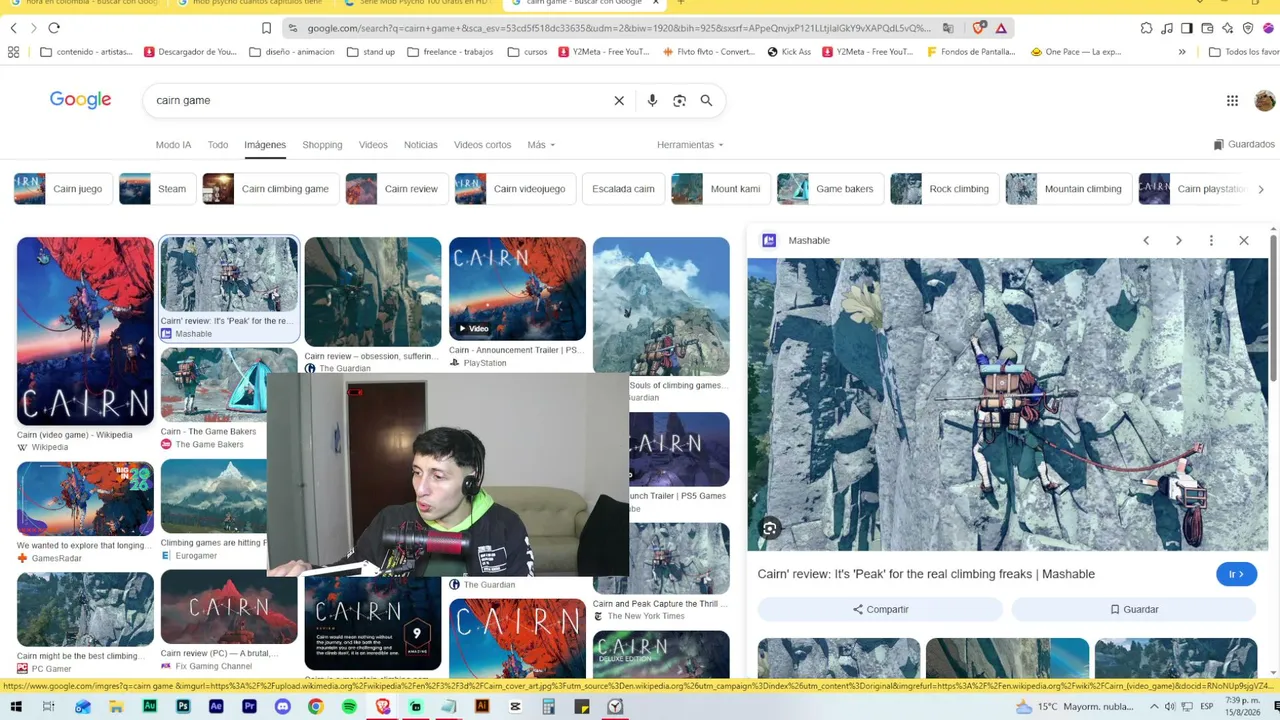Go back to the previous page

tap(13, 28)
